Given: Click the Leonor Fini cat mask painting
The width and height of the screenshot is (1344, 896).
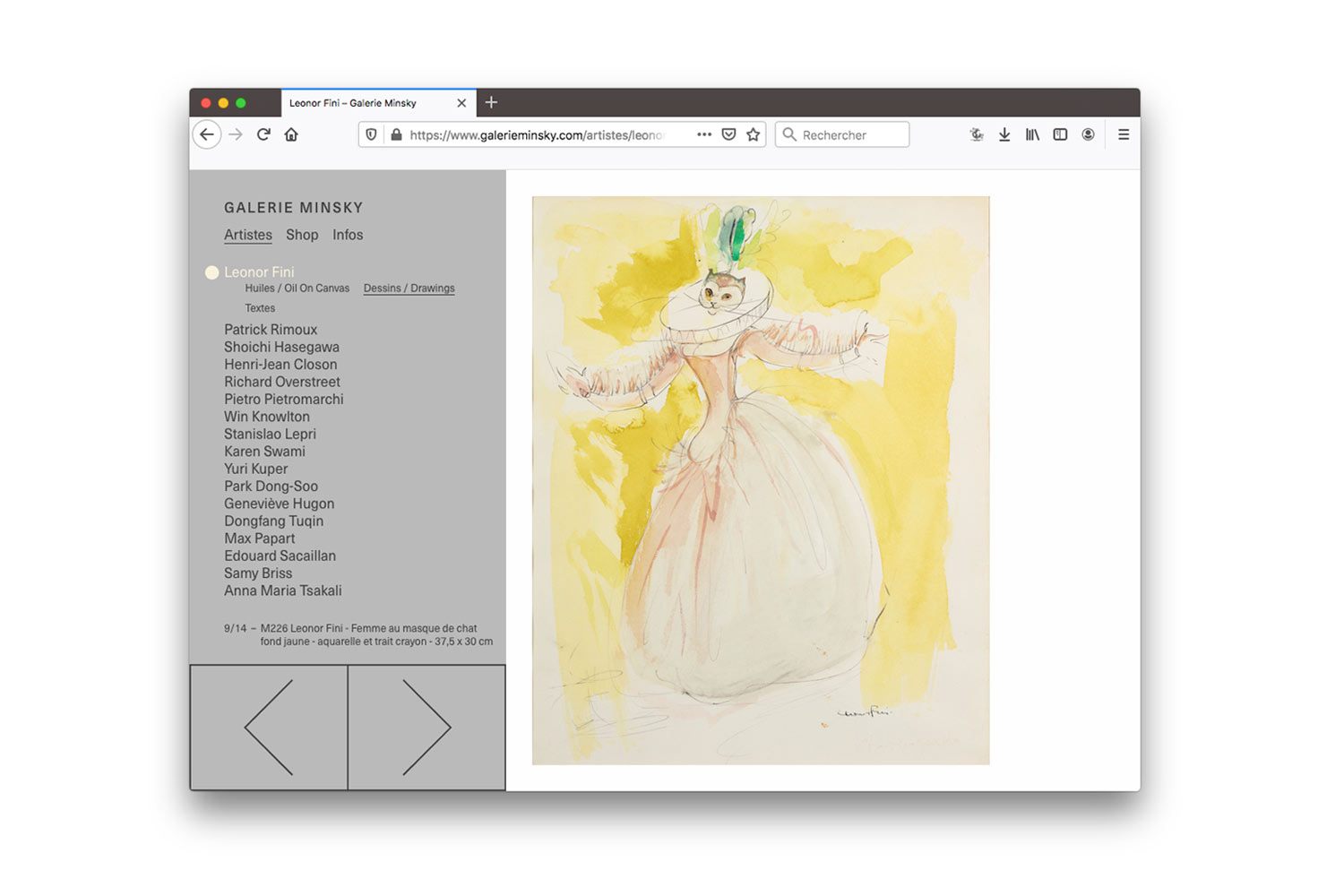Looking at the screenshot, I should [x=761, y=480].
